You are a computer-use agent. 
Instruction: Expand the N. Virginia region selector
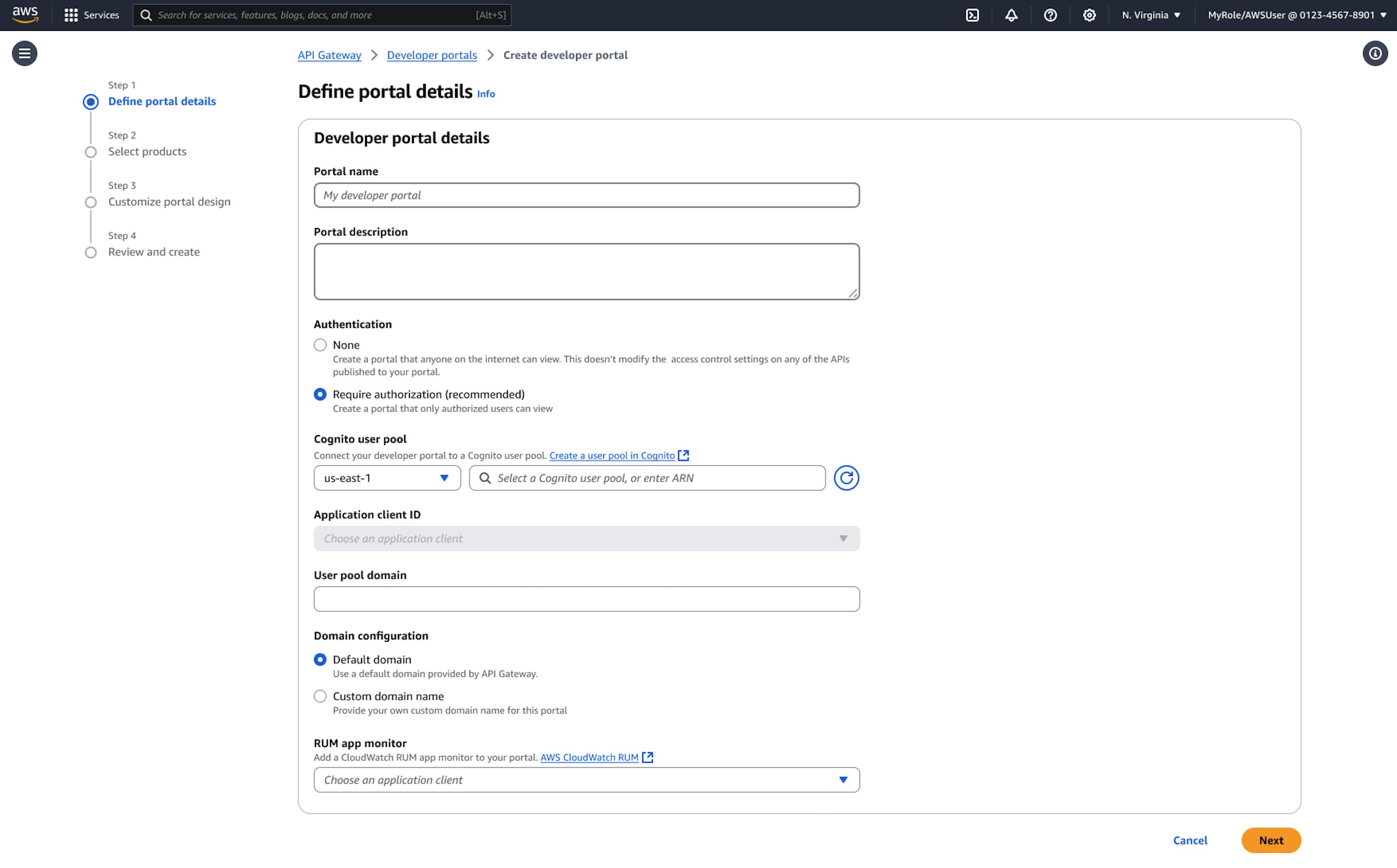[1151, 15]
